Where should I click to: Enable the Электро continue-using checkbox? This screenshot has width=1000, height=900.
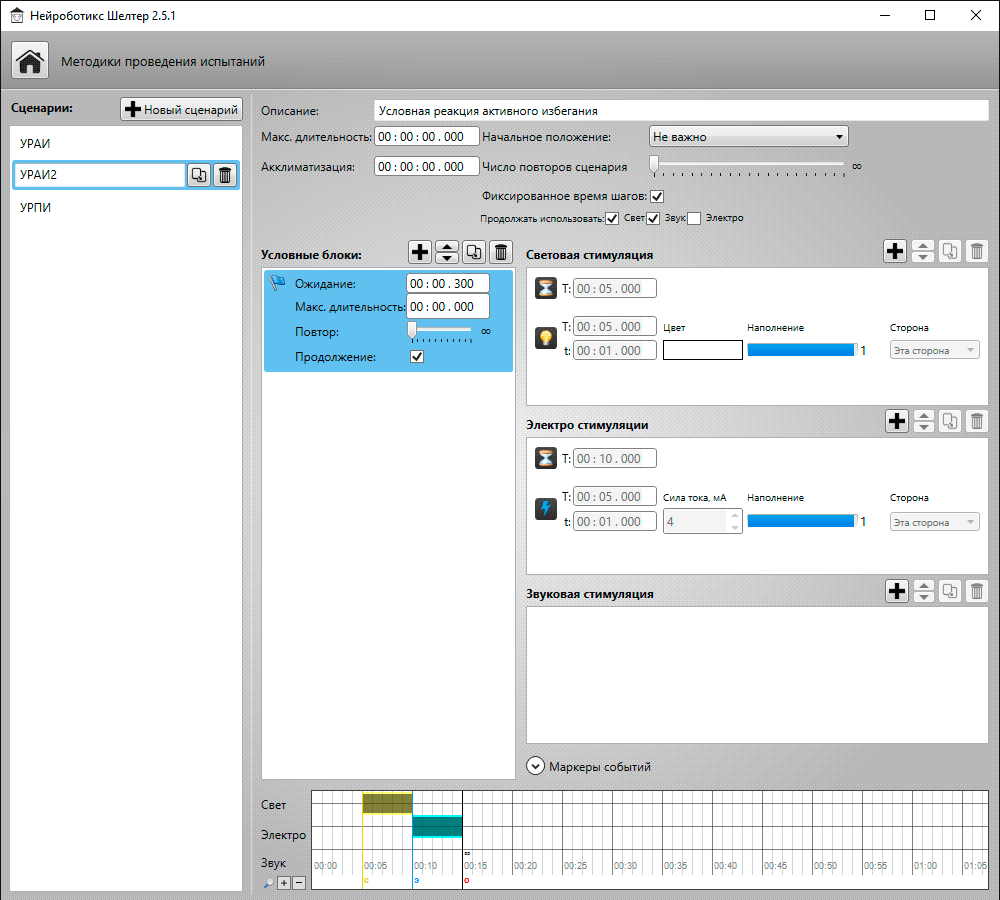tap(694, 219)
